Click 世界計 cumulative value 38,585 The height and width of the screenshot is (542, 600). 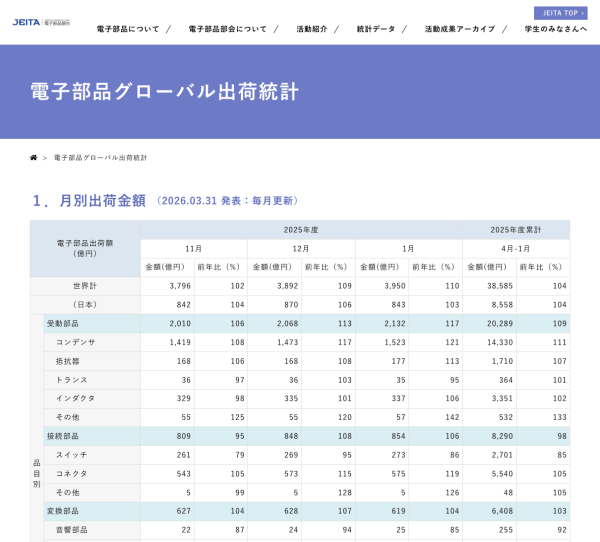500,286
